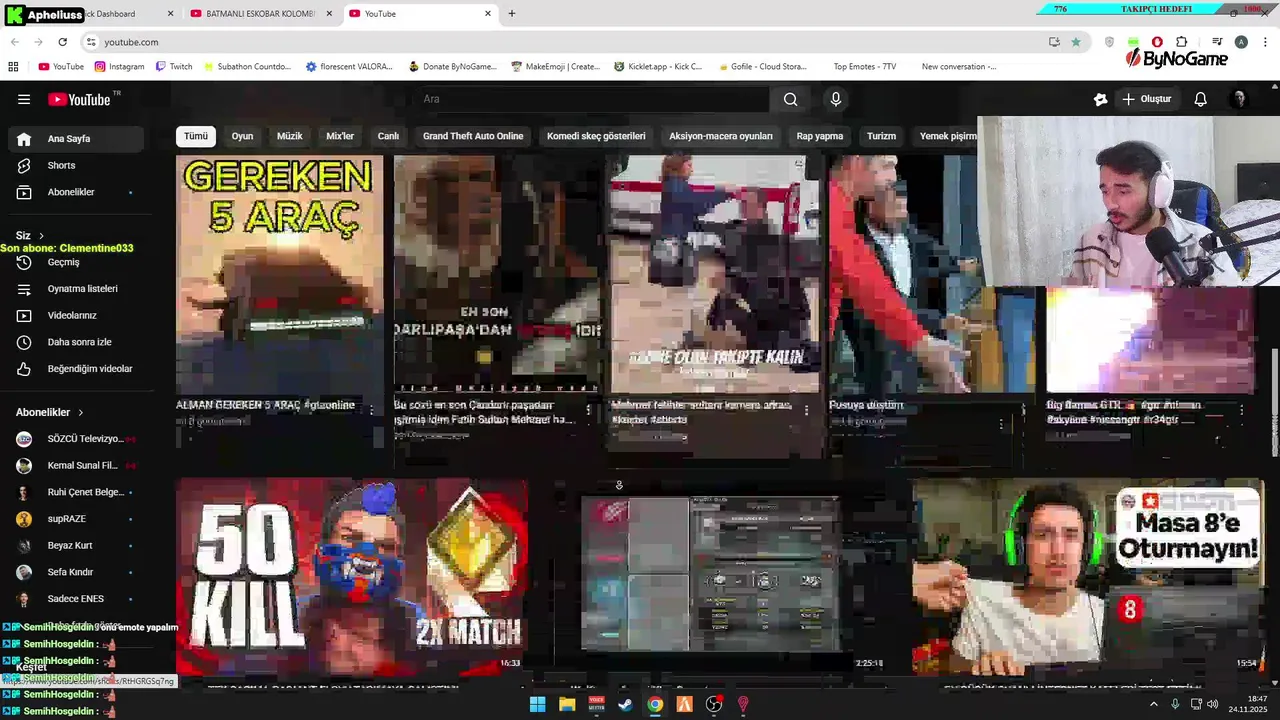Open Masa 8'e Oturmayın video thumbnail
Image resolution: width=1280 pixels, height=720 pixels.
click(x=1088, y=577)
